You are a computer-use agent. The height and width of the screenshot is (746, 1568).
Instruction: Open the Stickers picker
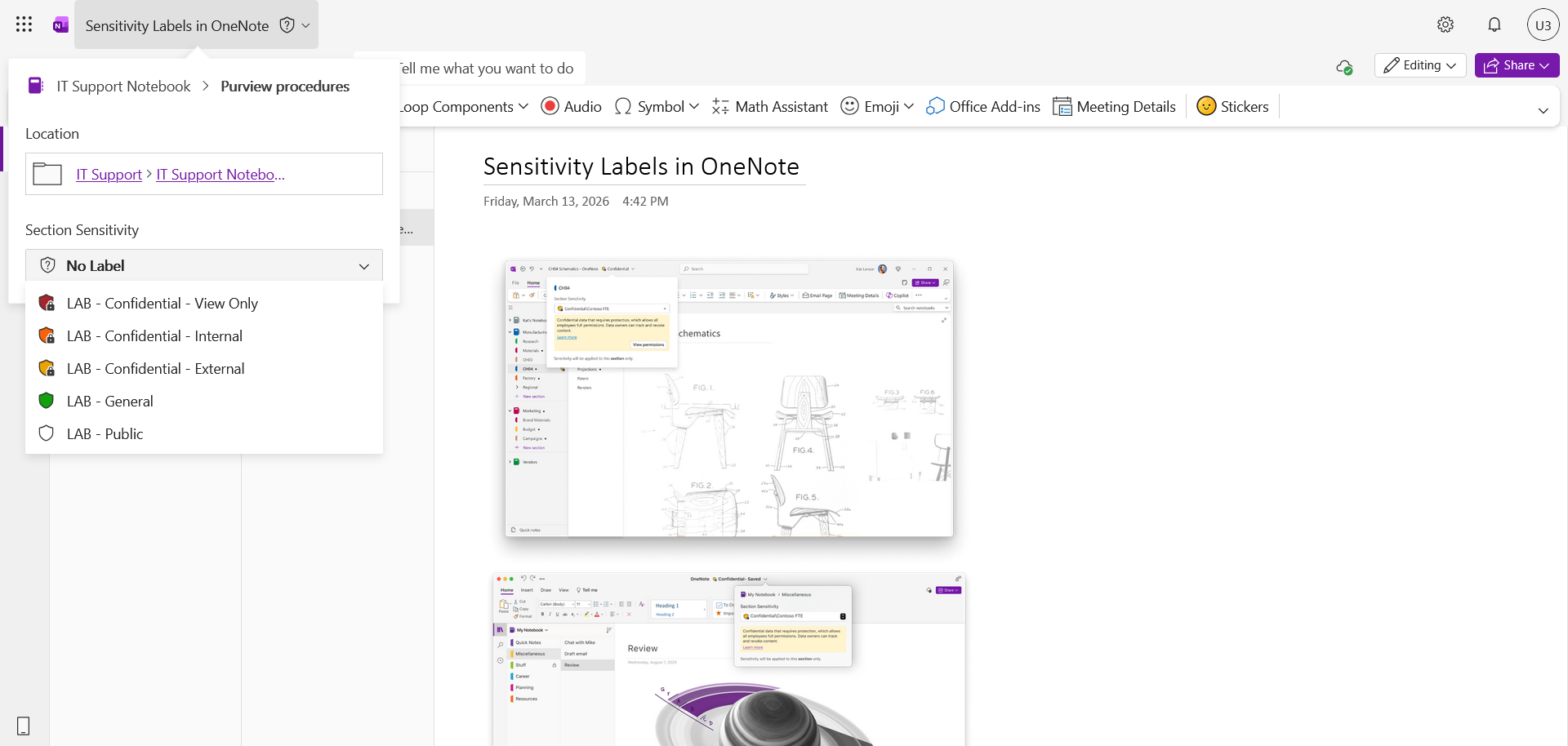pos(1232,106)
